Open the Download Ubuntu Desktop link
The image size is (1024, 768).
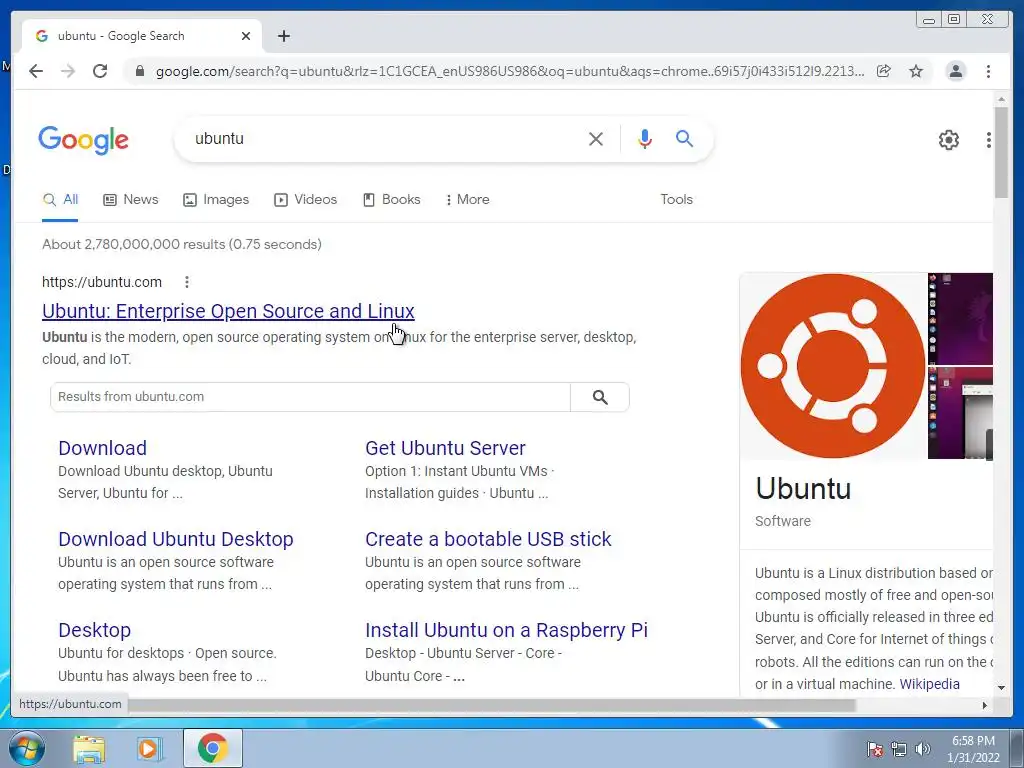tap(176, 539)
